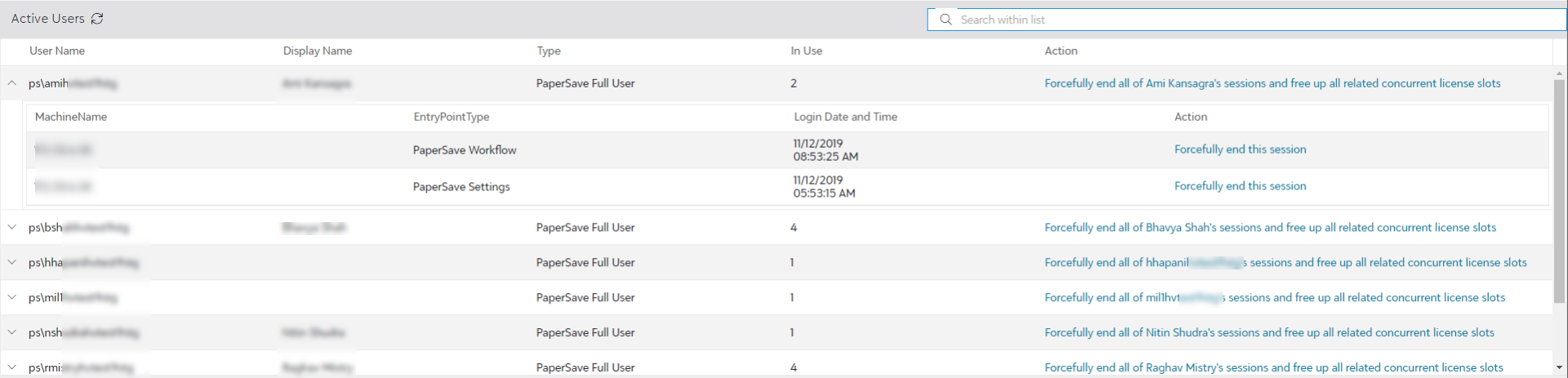Click the refresh icon beside Active Users

(97, 19)
